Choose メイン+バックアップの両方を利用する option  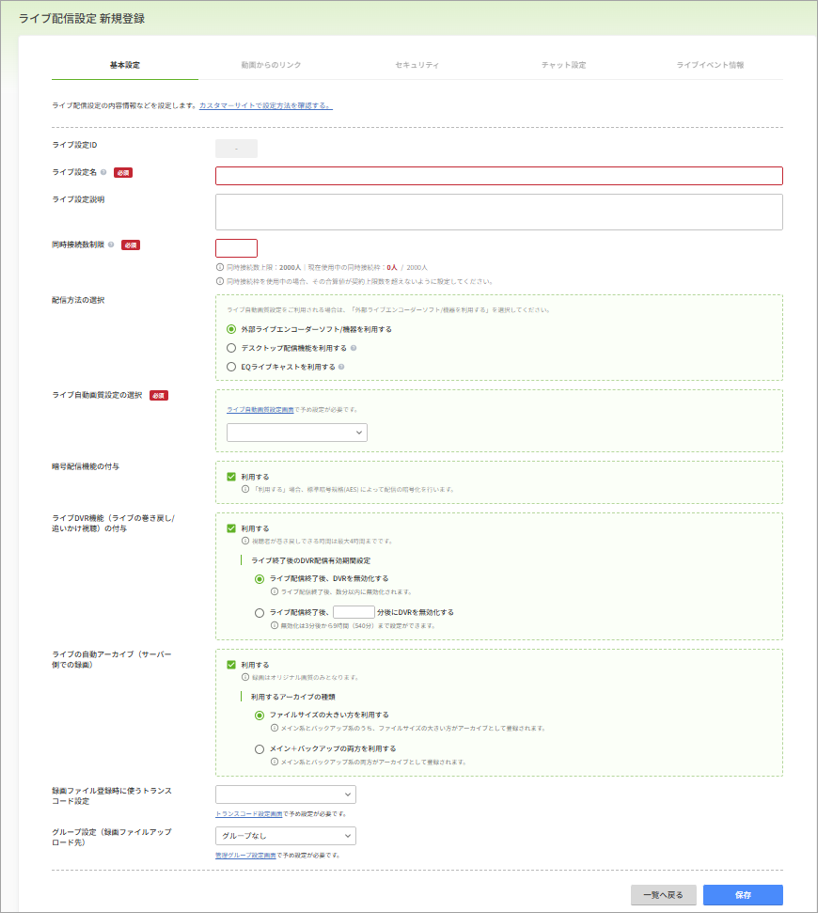[260, 749]
